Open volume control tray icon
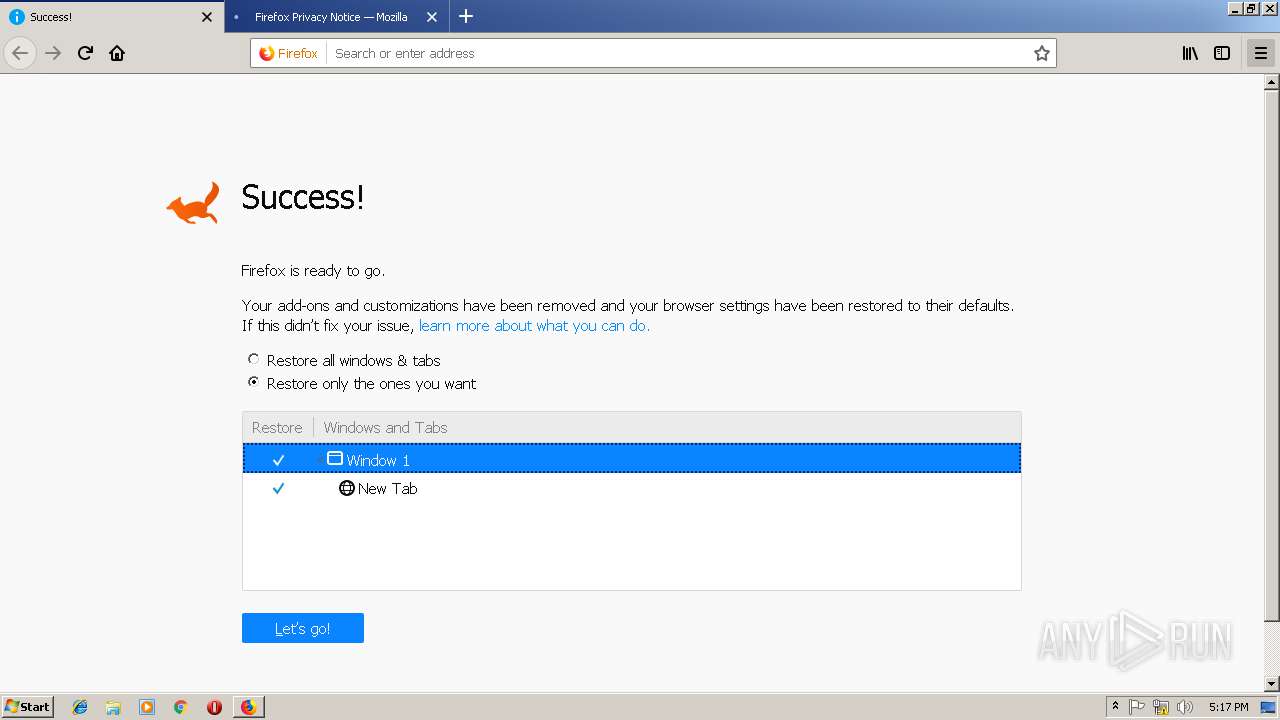This screenshot has height=720, width=1280. 1185,707
